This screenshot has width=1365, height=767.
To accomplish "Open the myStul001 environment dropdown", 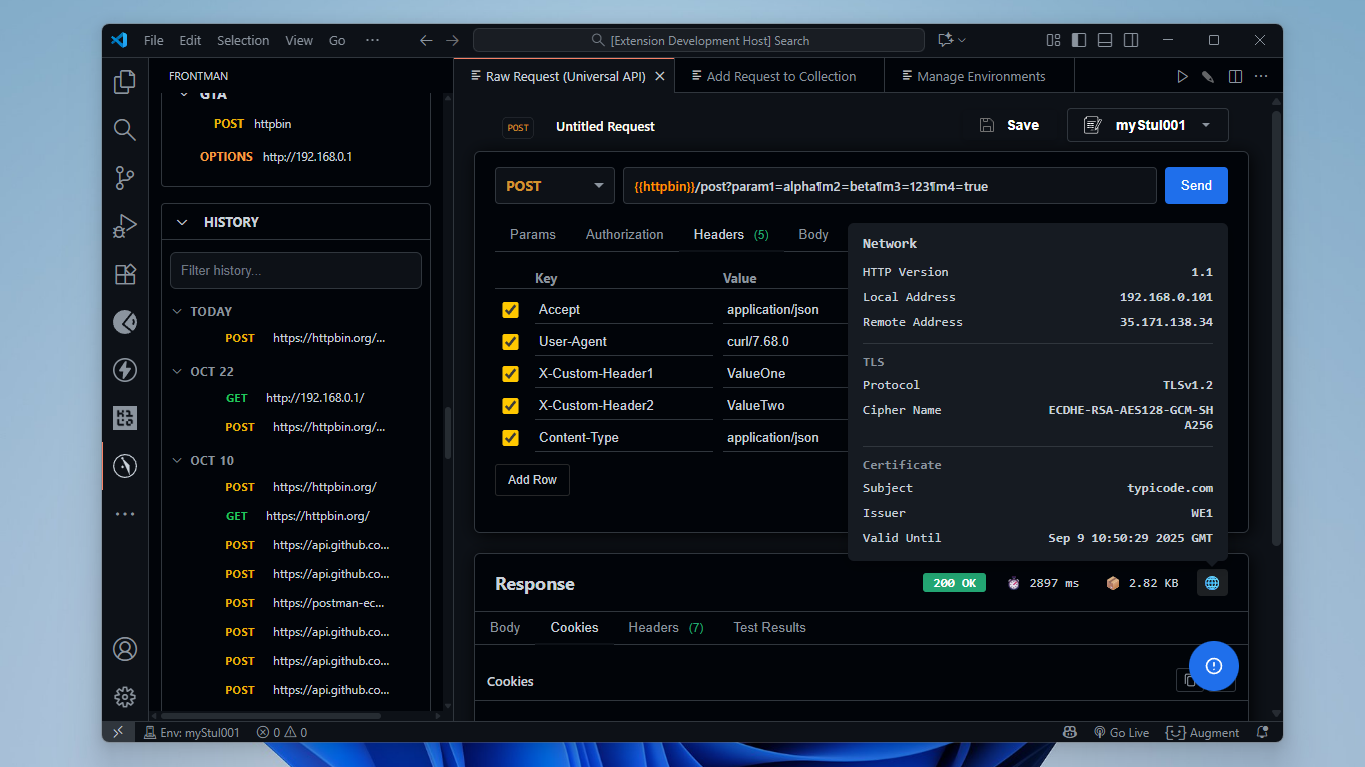I will pyautogui.click(x=1148, y=125).
